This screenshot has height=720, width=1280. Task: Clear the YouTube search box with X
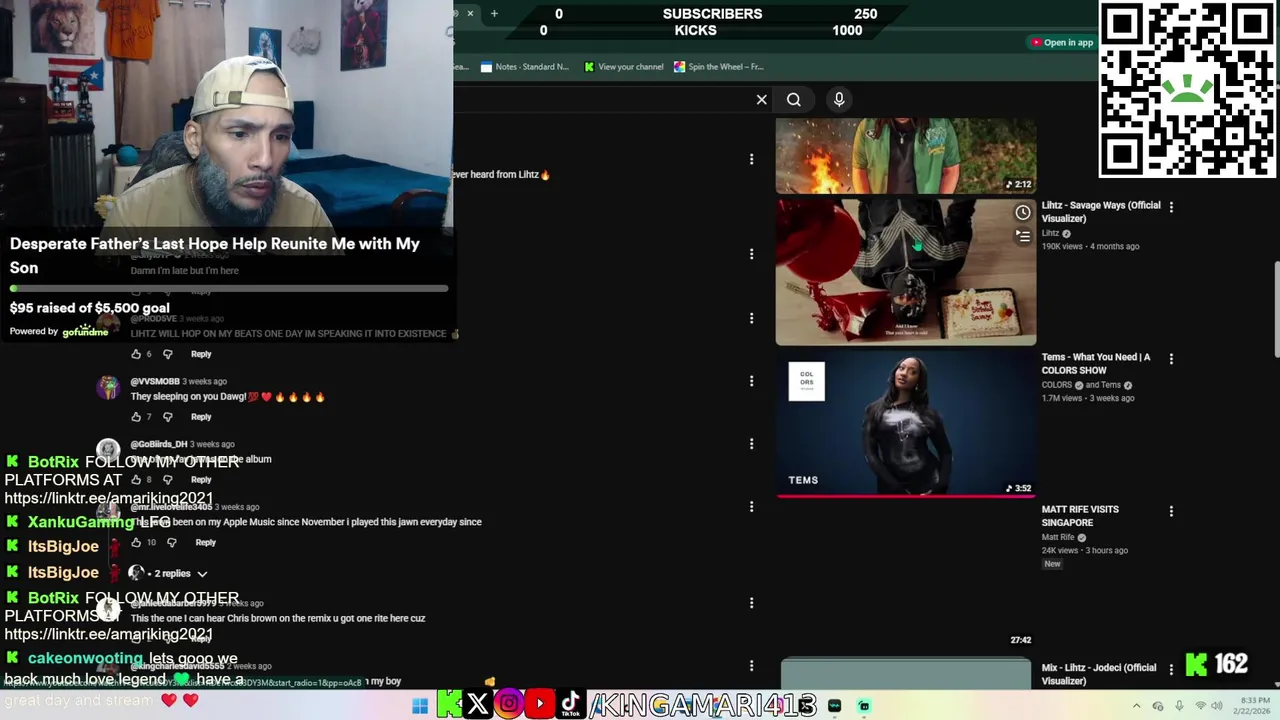coord(761,99)
